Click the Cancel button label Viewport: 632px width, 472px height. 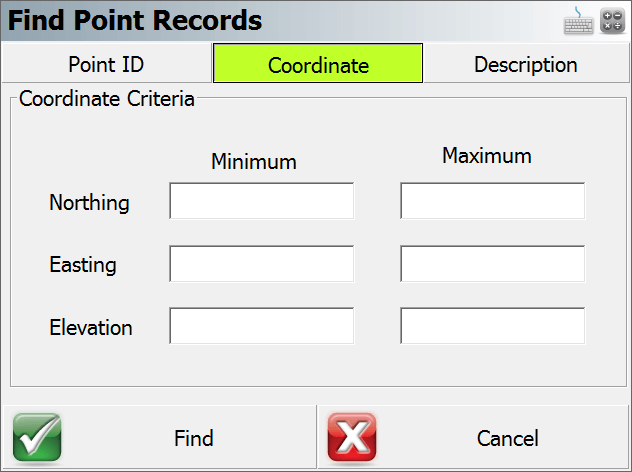[507, 438]
